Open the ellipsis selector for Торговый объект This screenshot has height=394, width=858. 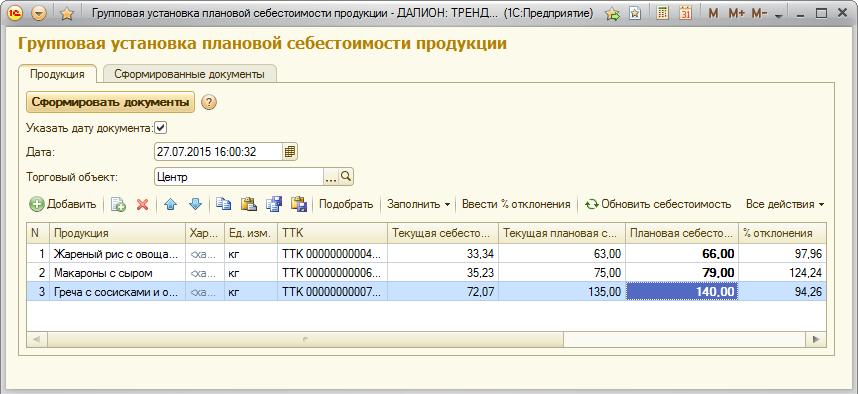[x=332, y=177]
